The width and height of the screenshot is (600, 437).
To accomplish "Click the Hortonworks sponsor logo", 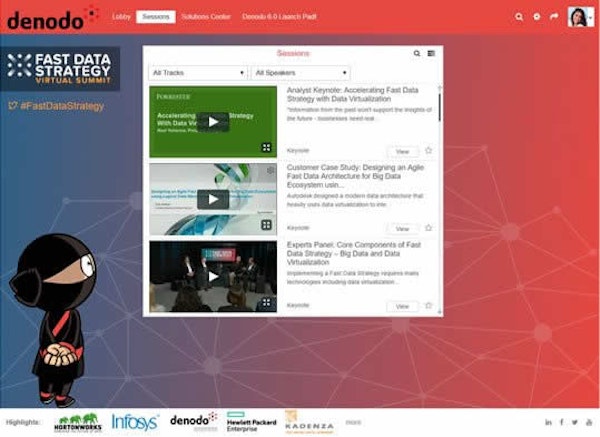I will 78,423.
